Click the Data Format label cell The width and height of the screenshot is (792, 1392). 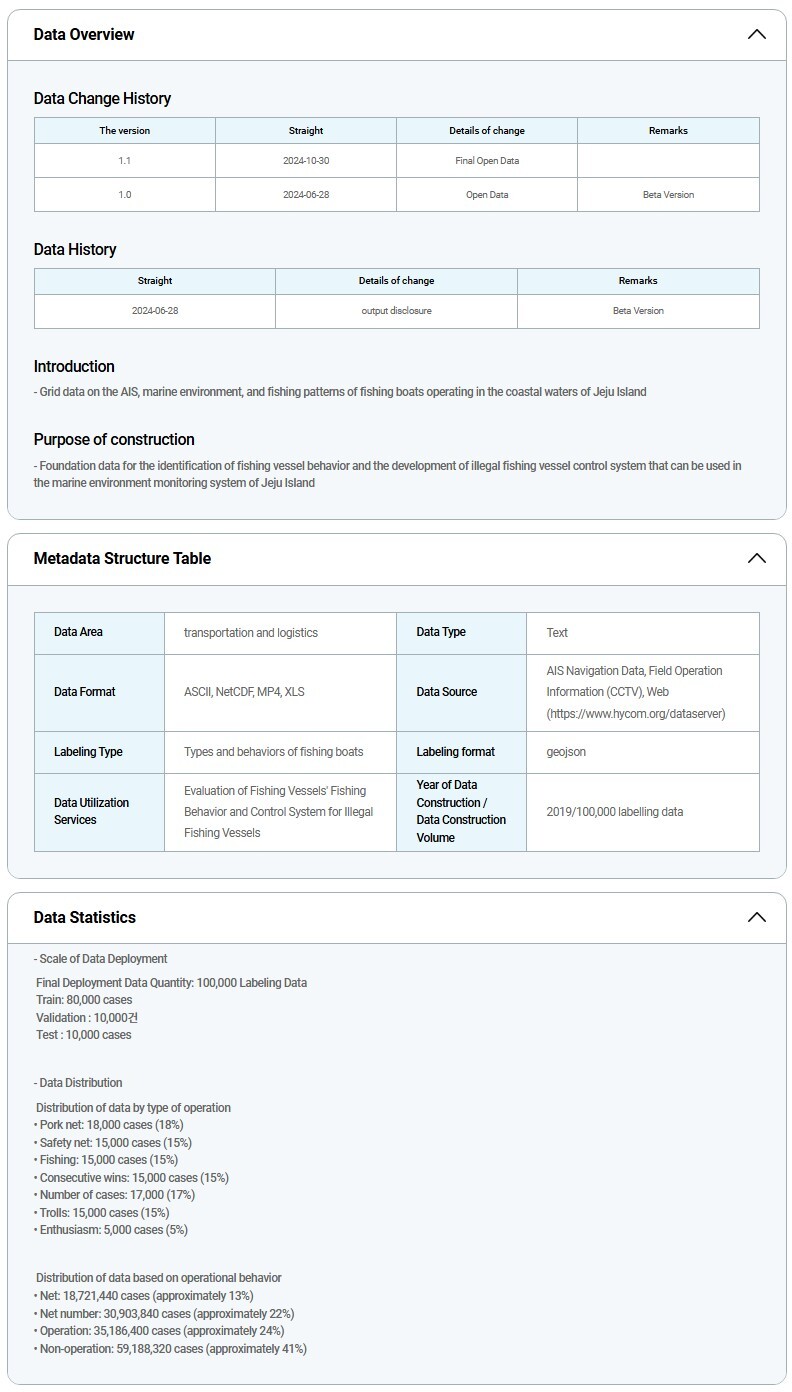85,691
